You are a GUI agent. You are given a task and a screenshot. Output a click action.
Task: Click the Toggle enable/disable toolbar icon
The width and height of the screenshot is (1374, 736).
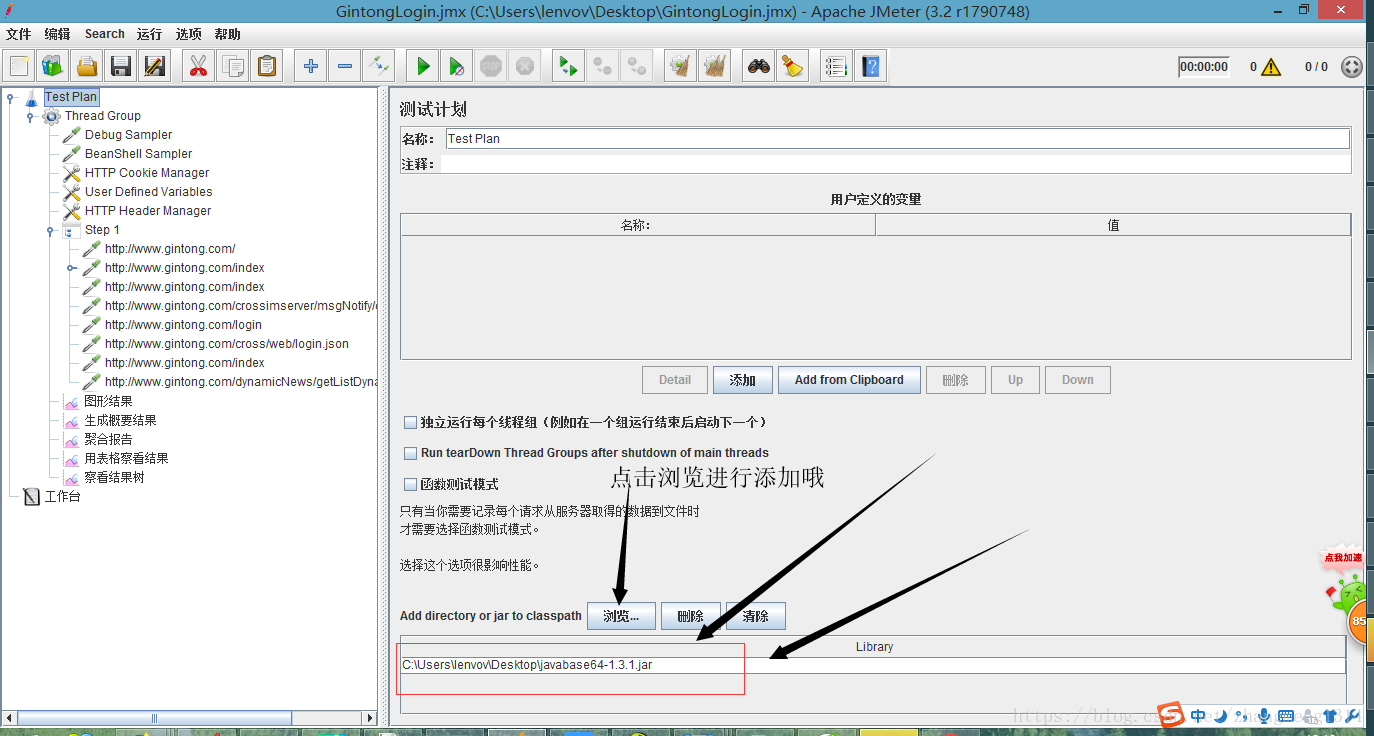point(379,67)
